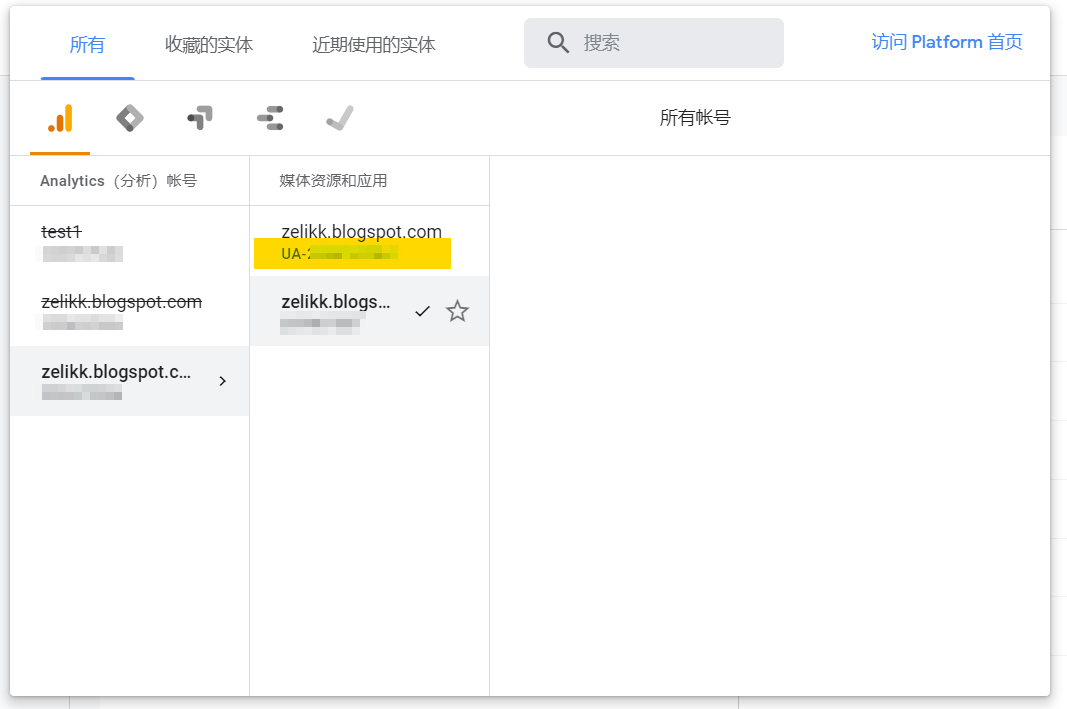
Task: Follow the 访问 Platform 首页 link
Action: [x=946, y=42]
